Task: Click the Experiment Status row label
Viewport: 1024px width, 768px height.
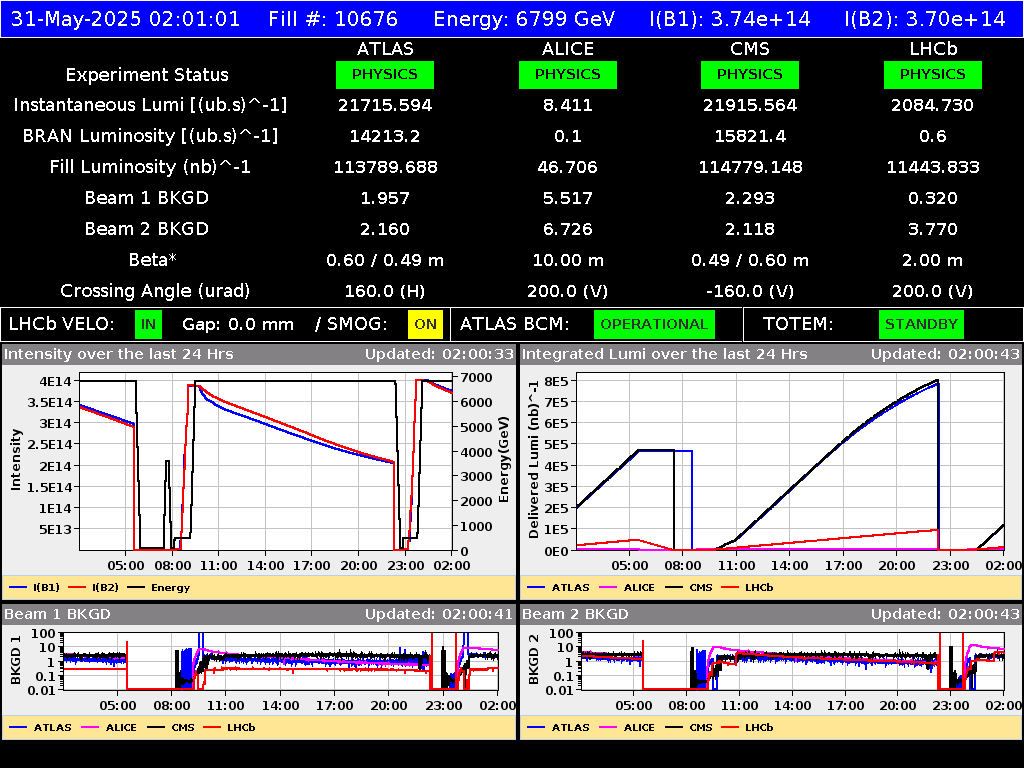Action: [147, 75]
